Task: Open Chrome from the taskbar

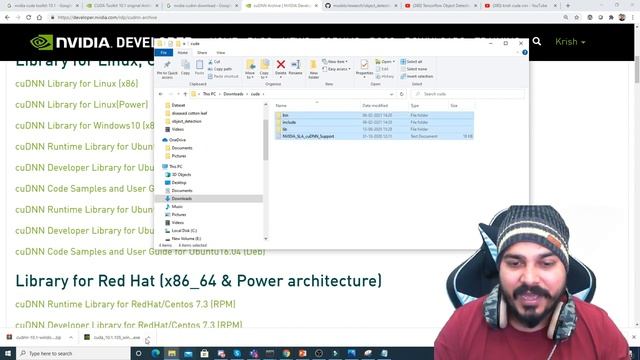Action: point(286,353)
